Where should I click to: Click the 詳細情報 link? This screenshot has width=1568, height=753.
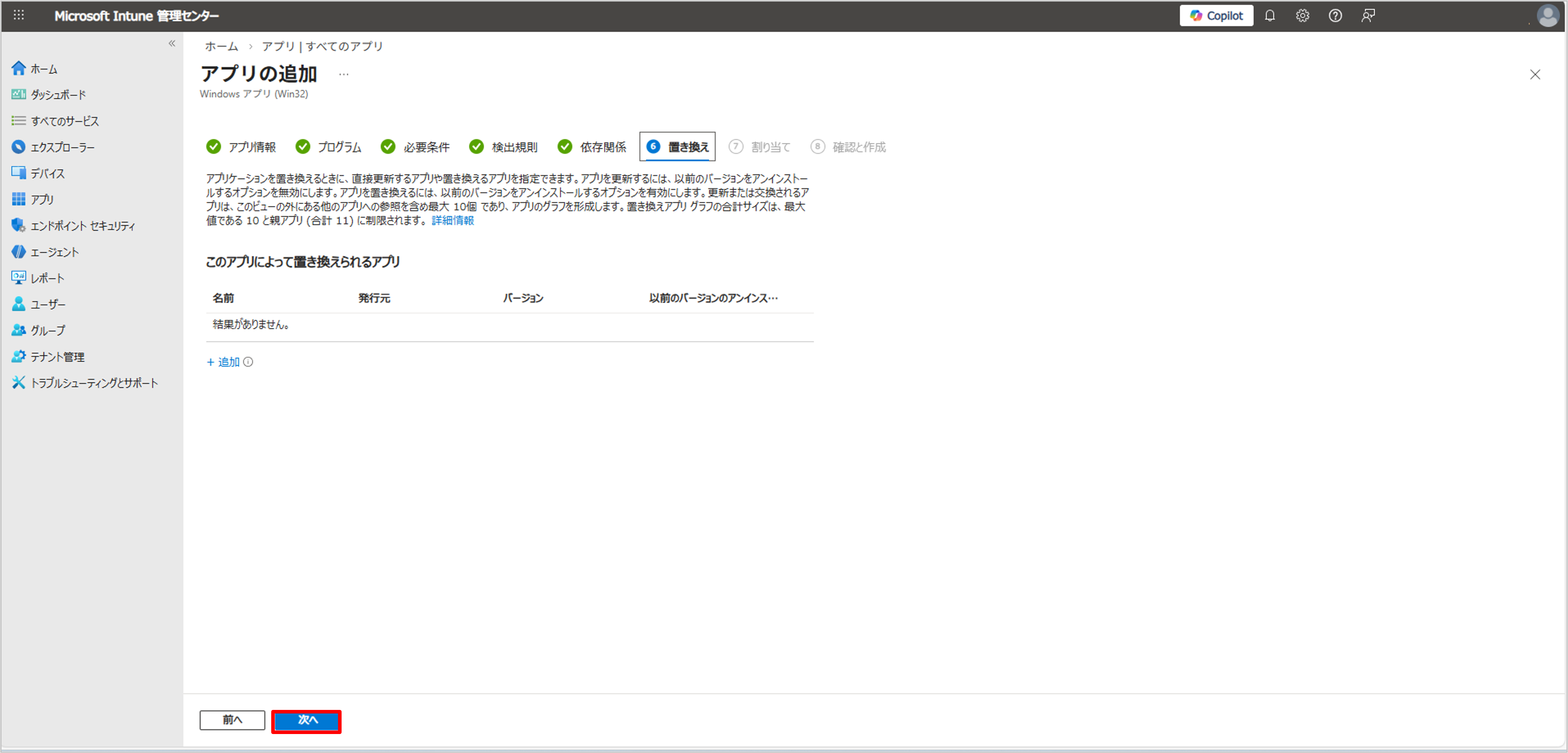[x=452, y=220]
